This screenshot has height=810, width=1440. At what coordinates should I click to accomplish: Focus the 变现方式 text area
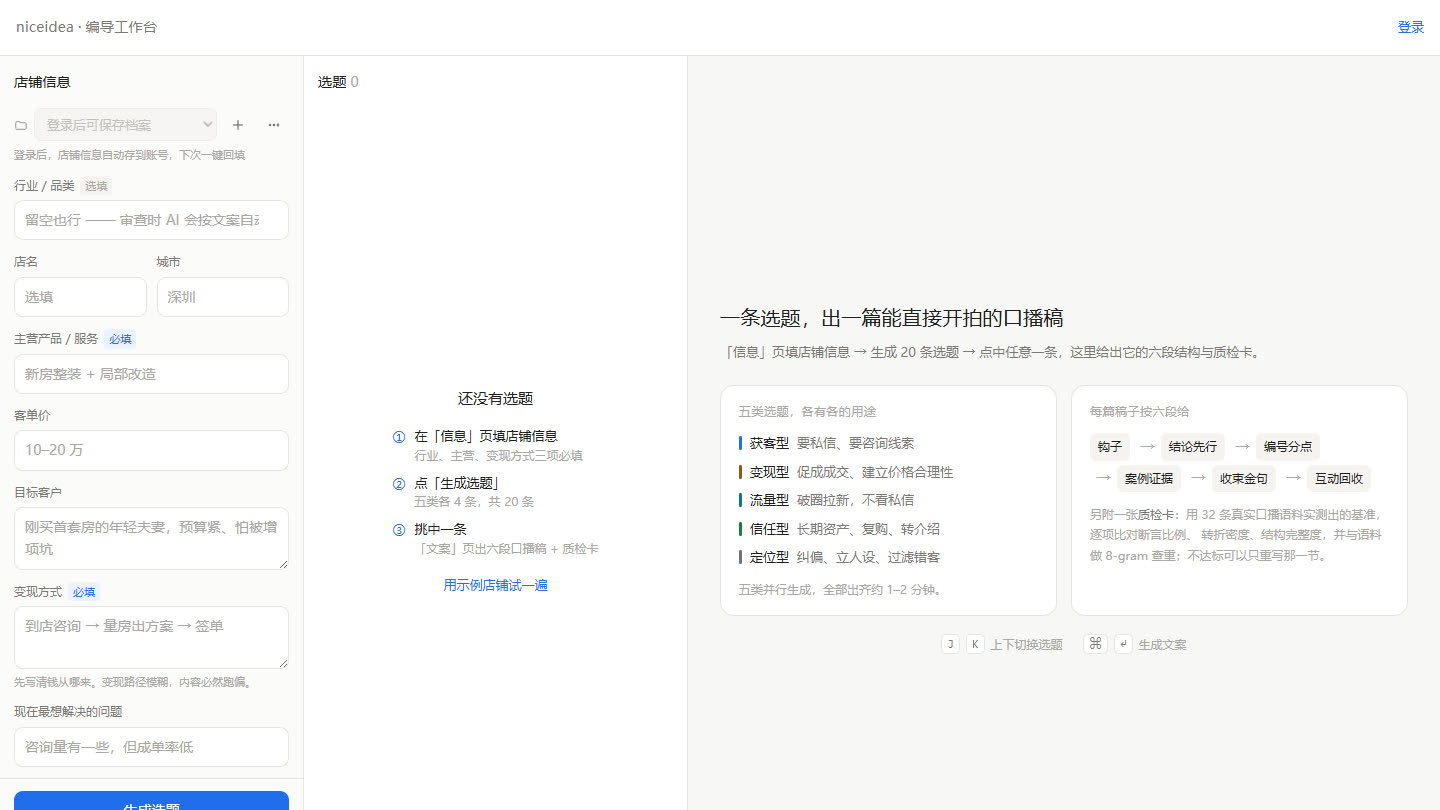click(151, 637)
